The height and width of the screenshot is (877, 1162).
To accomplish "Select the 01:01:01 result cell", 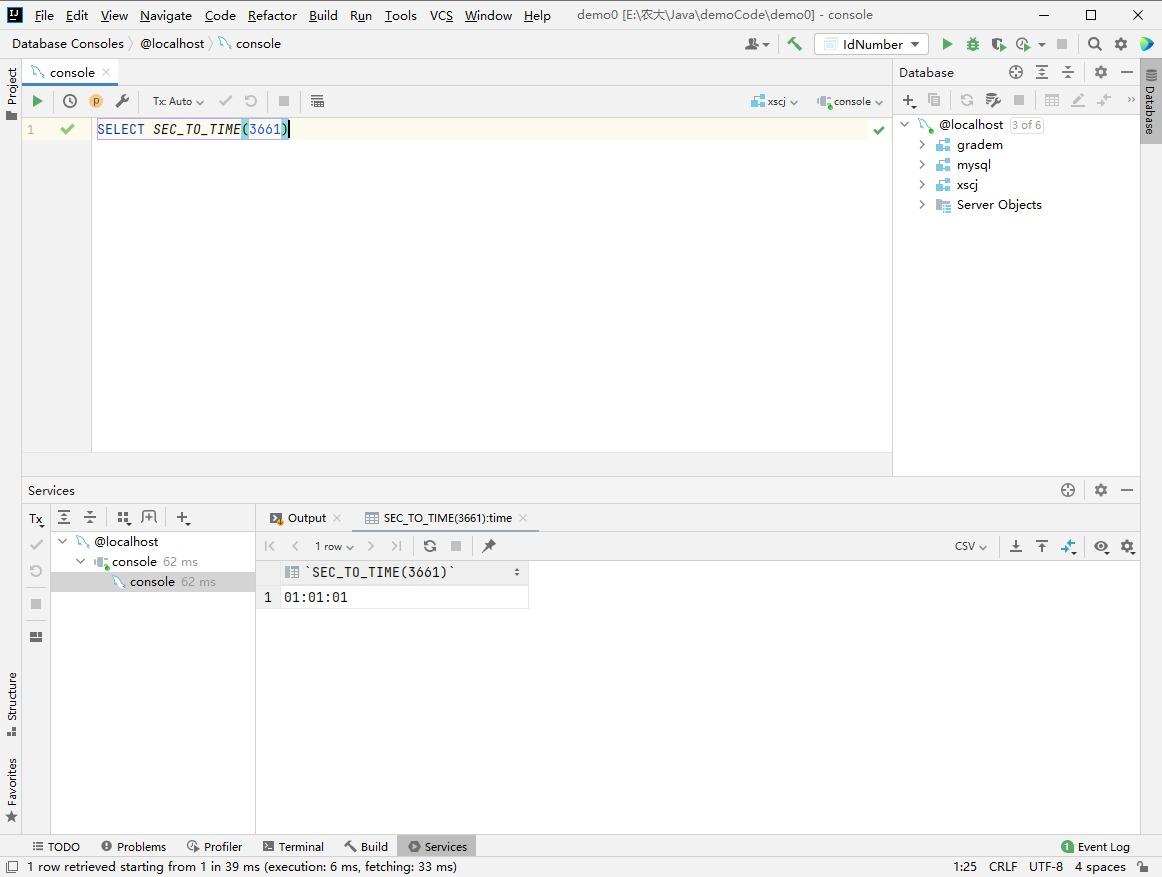I will (x=316, y=597).
